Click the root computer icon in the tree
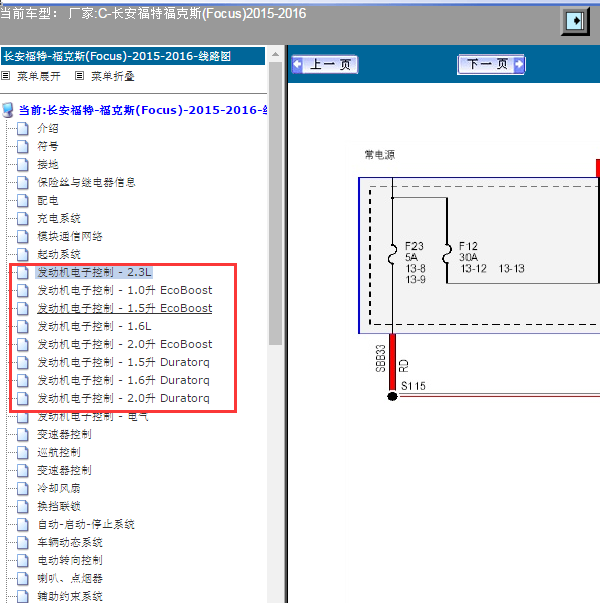The image size is (600, 603). point(8,110)
